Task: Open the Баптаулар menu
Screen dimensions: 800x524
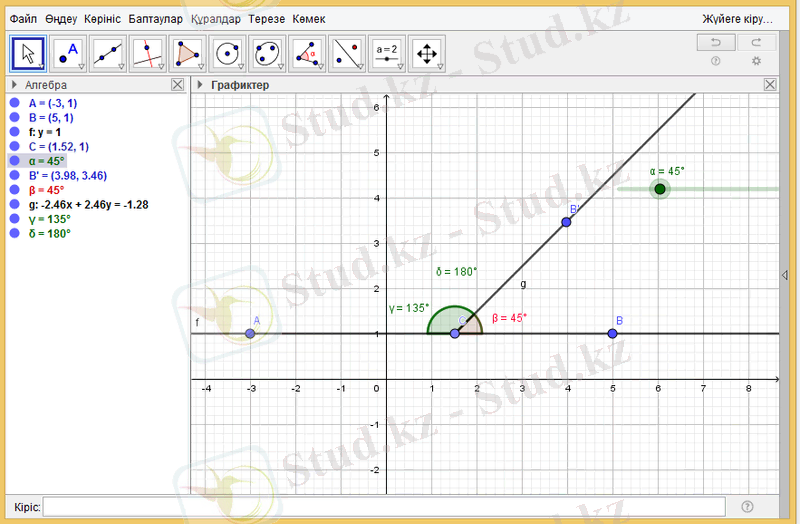Action: [156, 19]
